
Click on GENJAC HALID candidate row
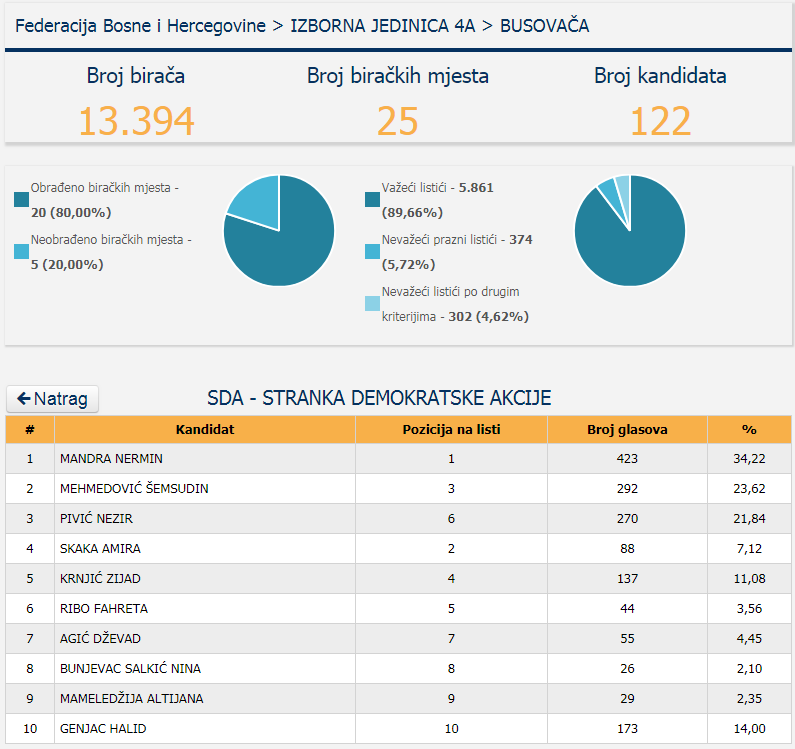(x=103, y=729)
